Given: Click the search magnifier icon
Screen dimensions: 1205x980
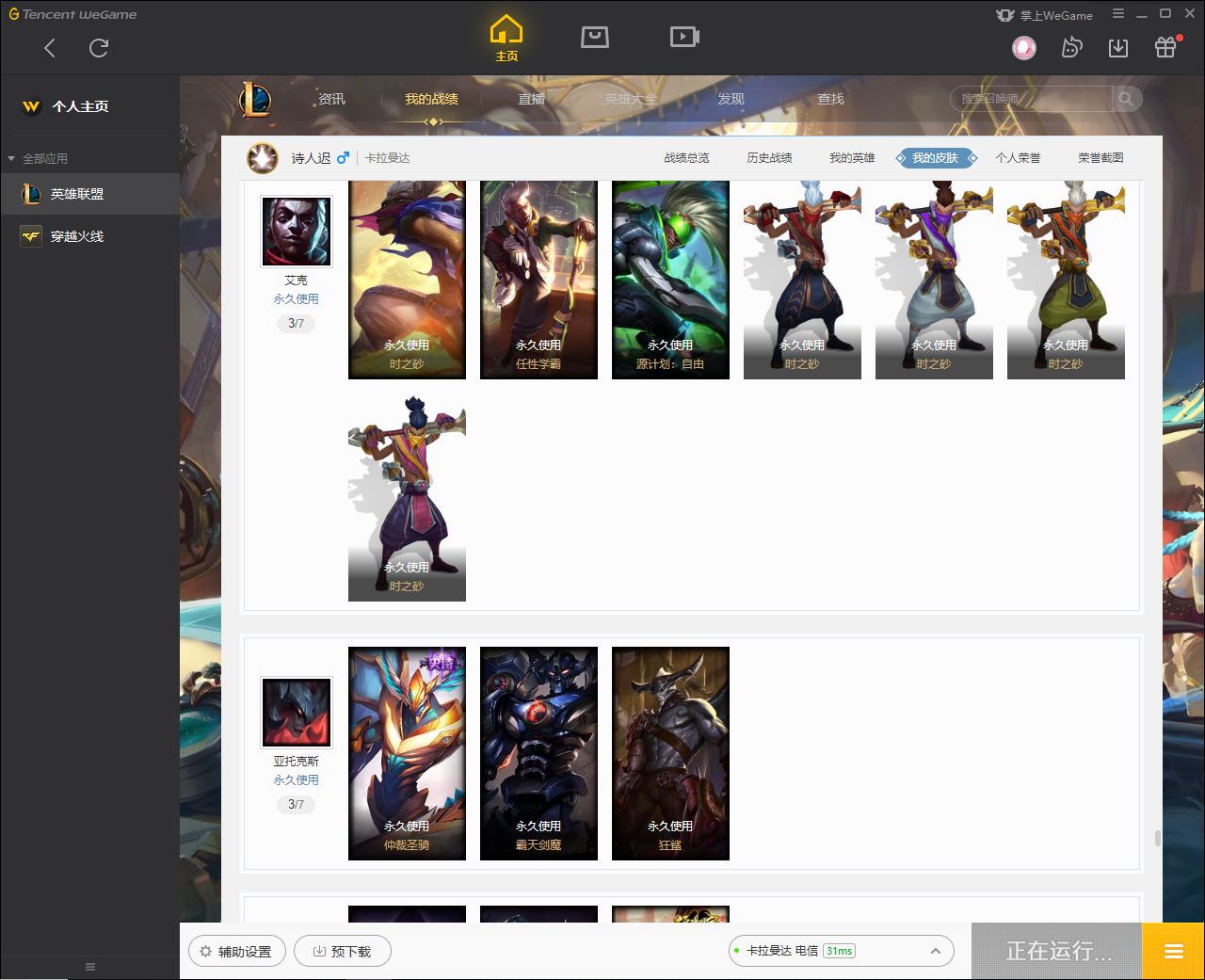Looking at the screenshot, I should (1126, 99).
